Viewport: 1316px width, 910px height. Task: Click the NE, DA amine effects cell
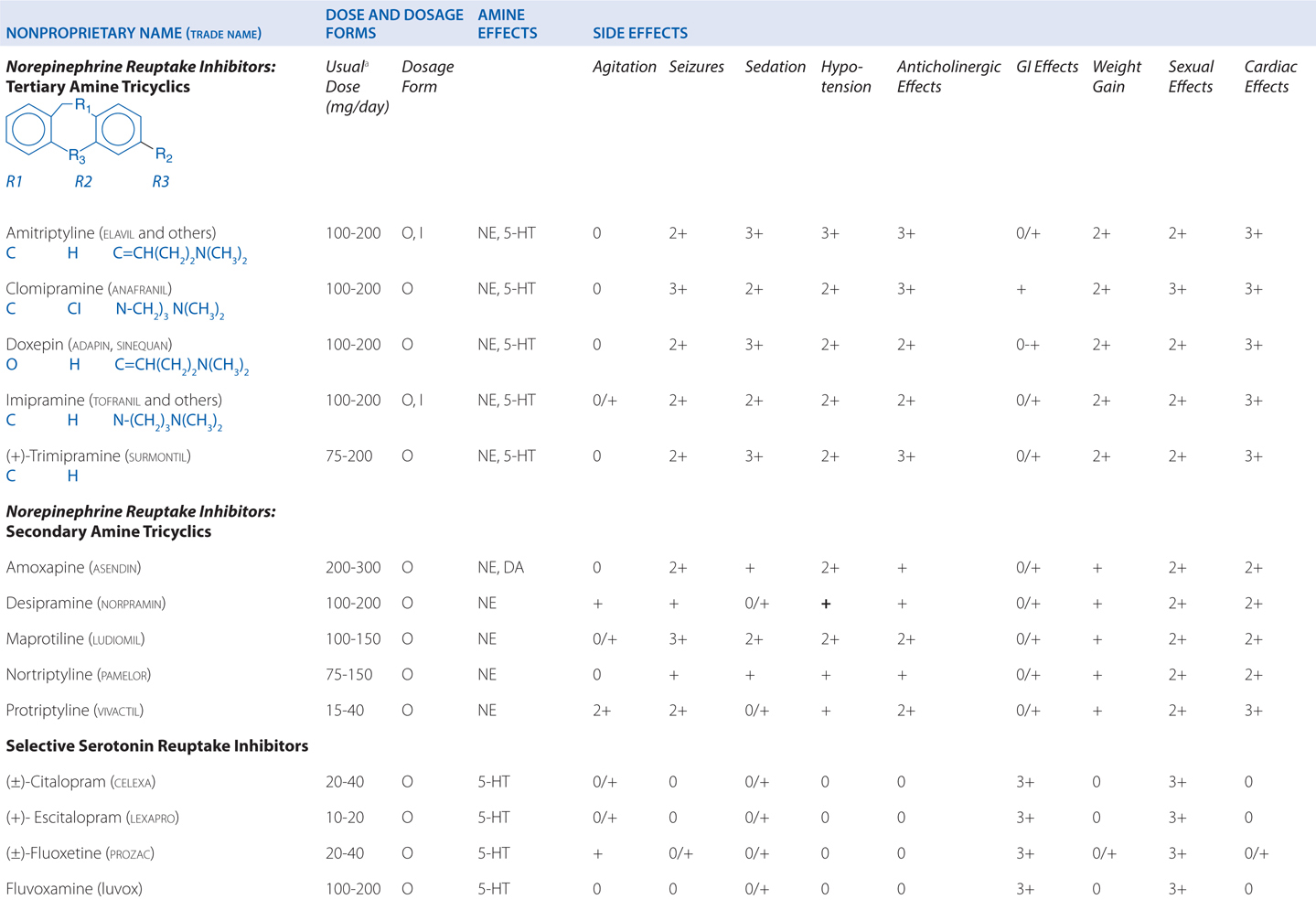pyautogui.click(x=500, y=568)
